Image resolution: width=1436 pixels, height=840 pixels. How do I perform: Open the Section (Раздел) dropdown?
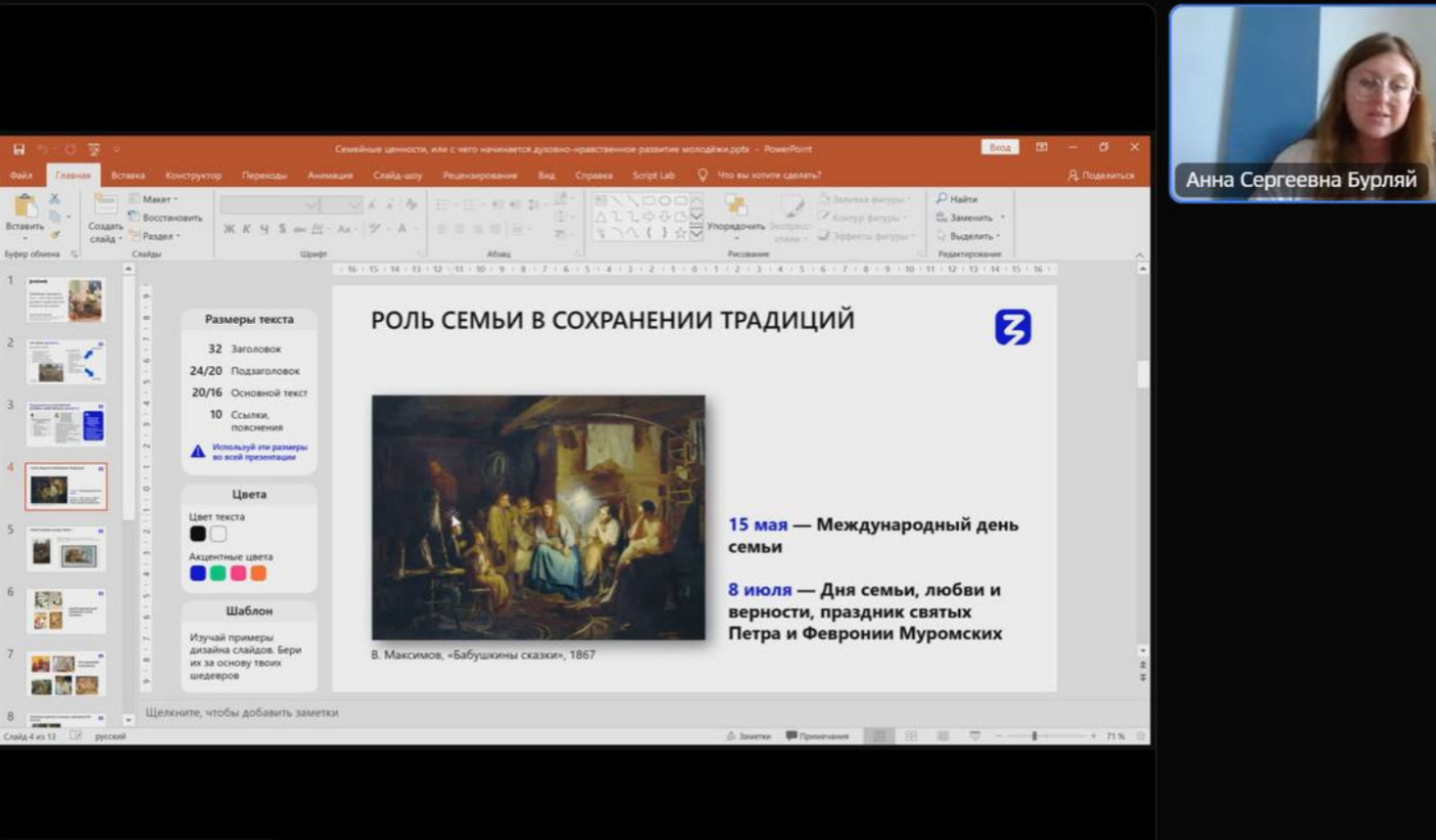(x=155, y=236)
